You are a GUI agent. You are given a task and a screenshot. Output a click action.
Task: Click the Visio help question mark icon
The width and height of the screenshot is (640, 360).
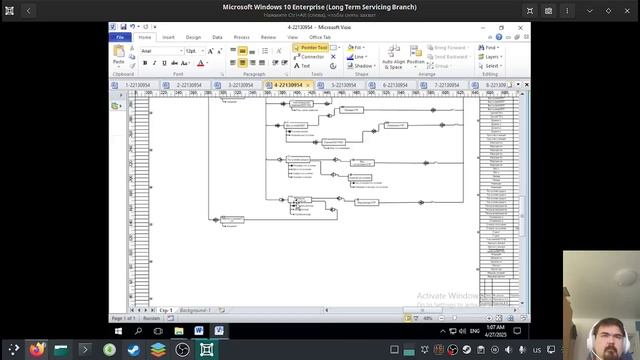(x=499, y=37)
